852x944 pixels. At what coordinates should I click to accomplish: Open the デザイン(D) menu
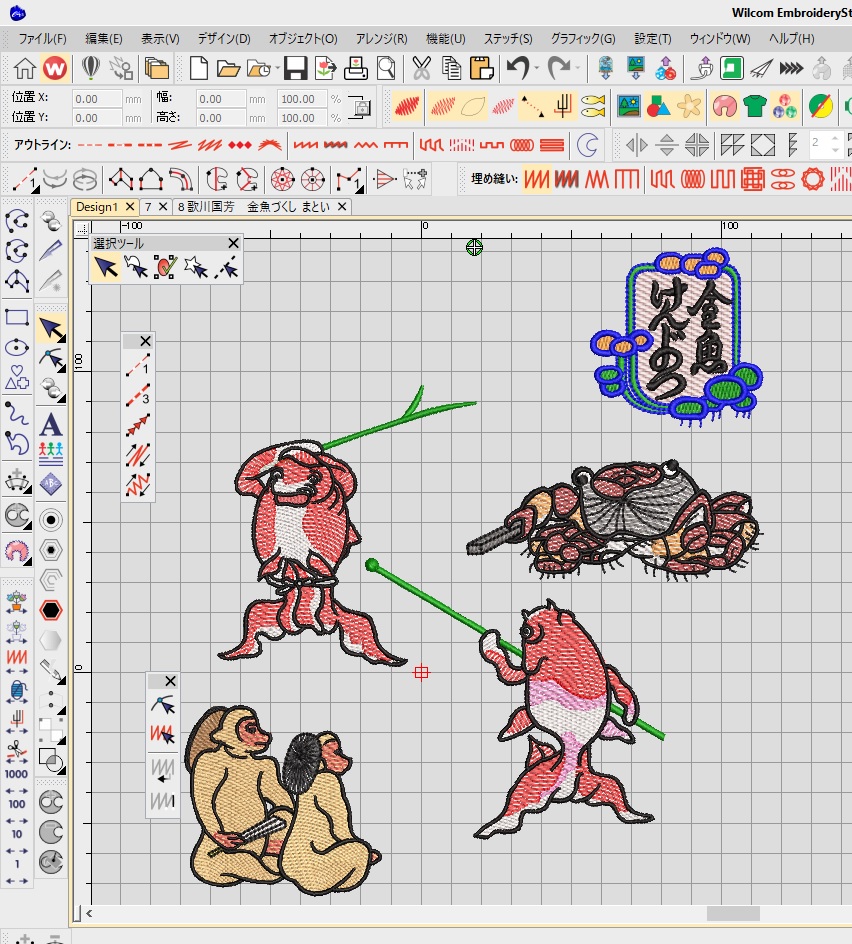click(224, 39)
